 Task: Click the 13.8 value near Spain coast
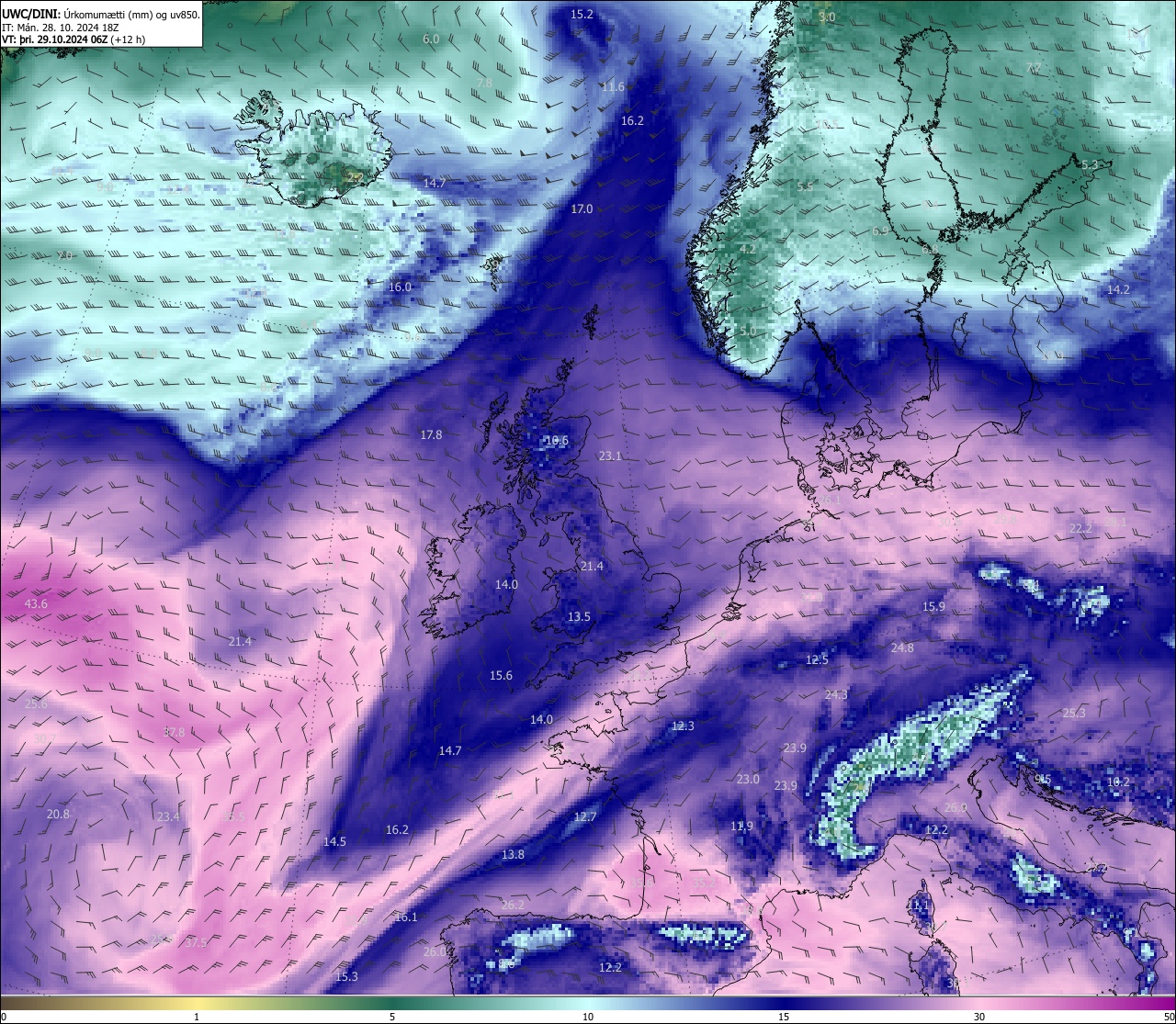(x=513, y=855)
